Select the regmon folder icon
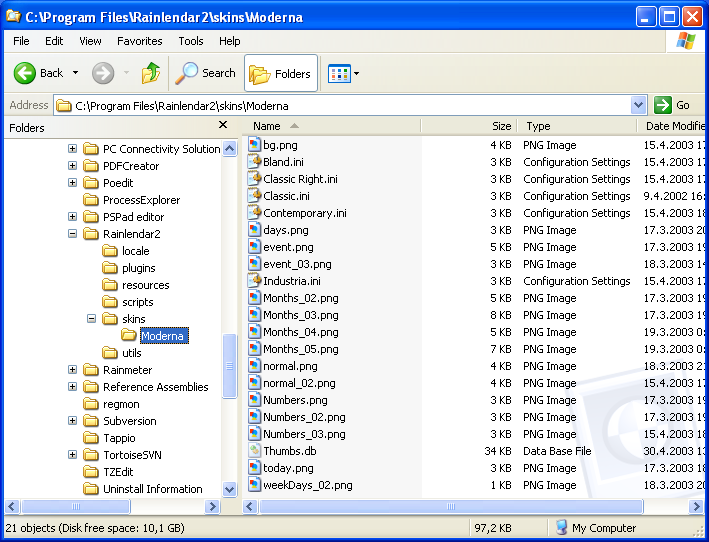This screenshot has width=709, height=542. (91, 404)
